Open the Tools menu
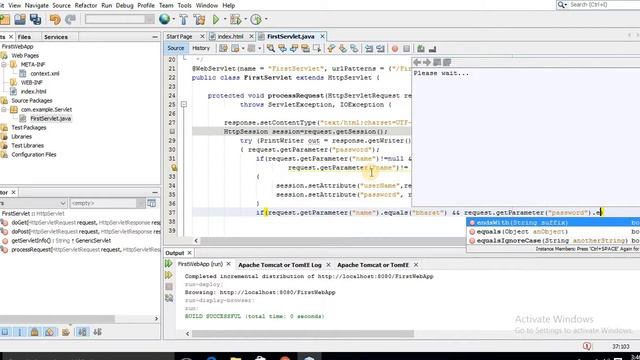Viewport: 640px width, 360px height. coord(184,5)
